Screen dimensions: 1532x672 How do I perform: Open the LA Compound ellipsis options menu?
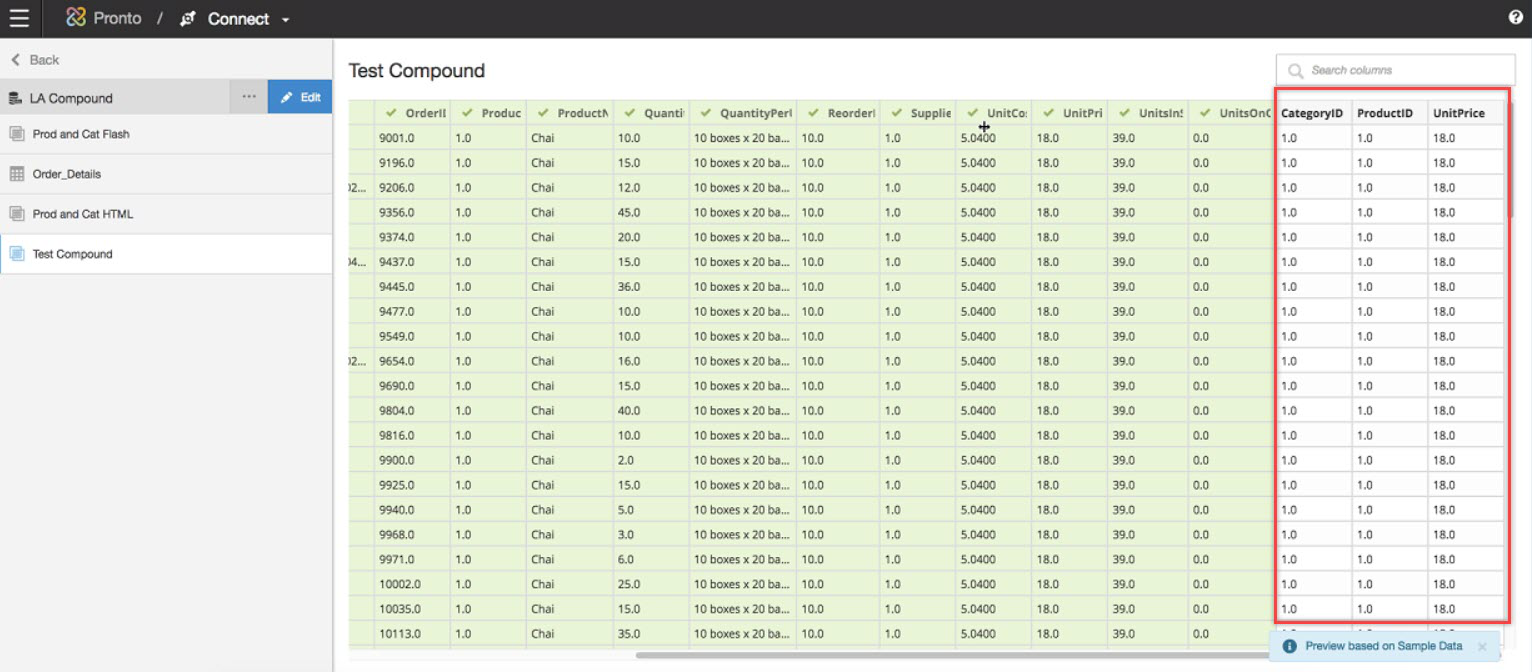[249, 97]
